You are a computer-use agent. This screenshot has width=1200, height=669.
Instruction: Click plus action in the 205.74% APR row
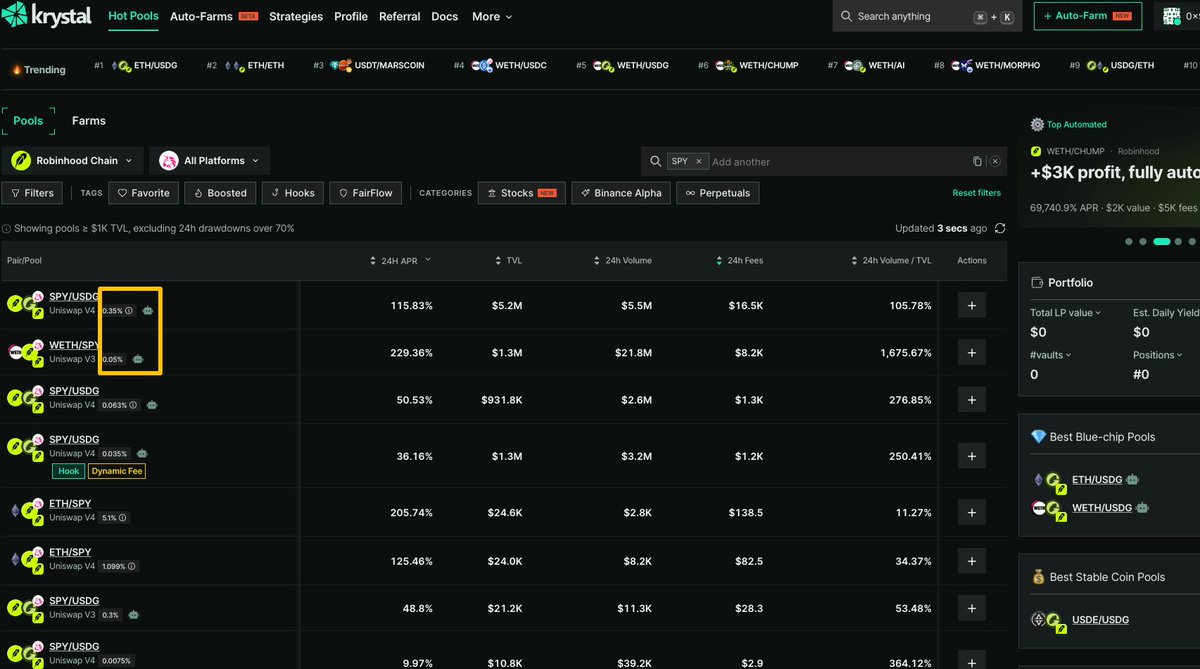tap(971, 512)
